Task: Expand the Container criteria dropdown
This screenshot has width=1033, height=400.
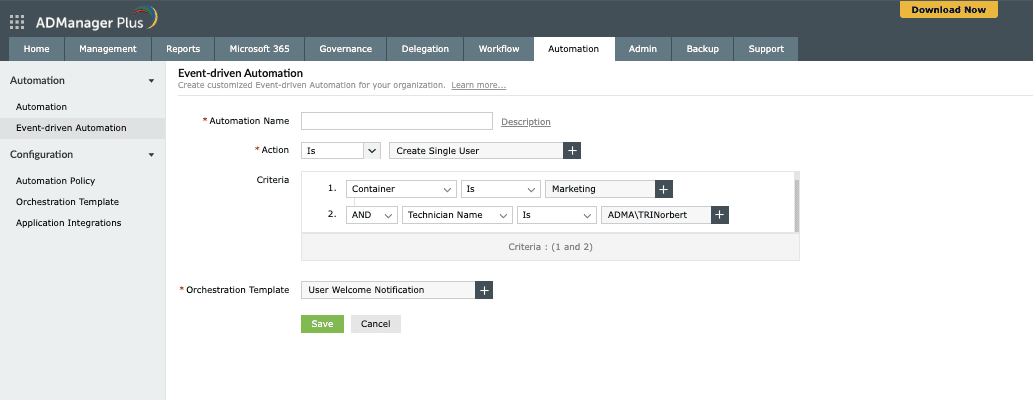Action: click(401, 188)
